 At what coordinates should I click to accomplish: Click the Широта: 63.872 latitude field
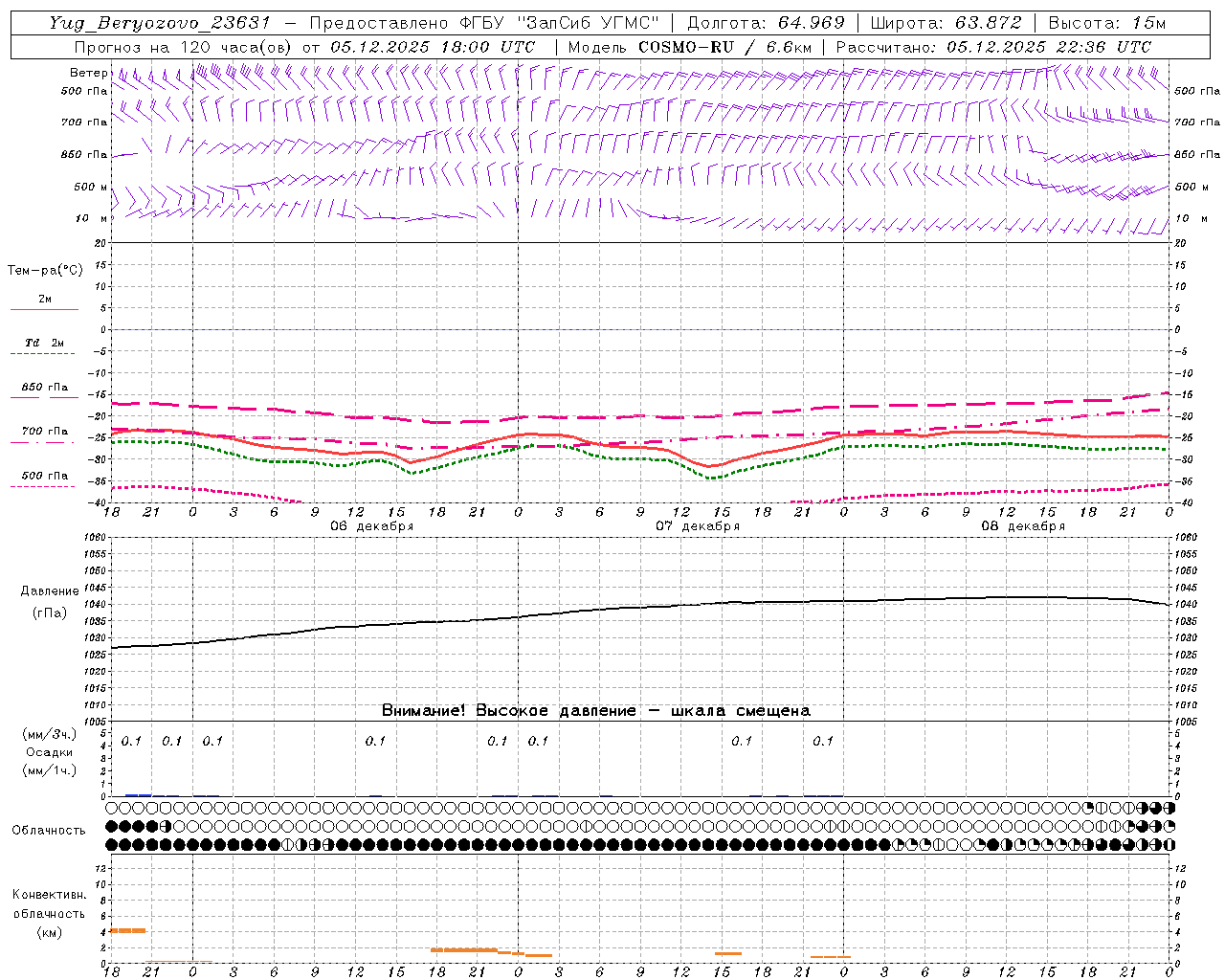point(947,23)
